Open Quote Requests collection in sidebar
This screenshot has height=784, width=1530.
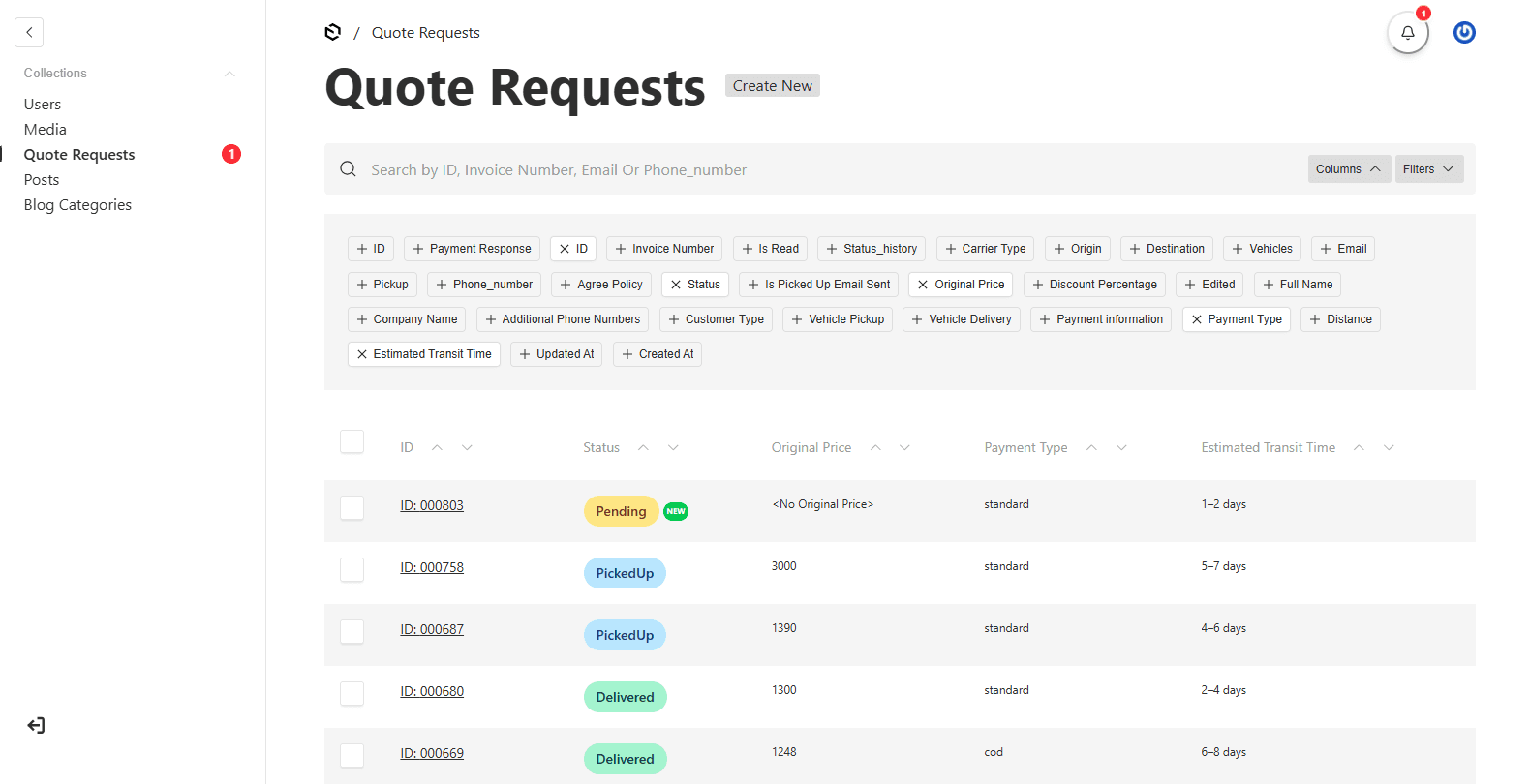pos(79,154)
